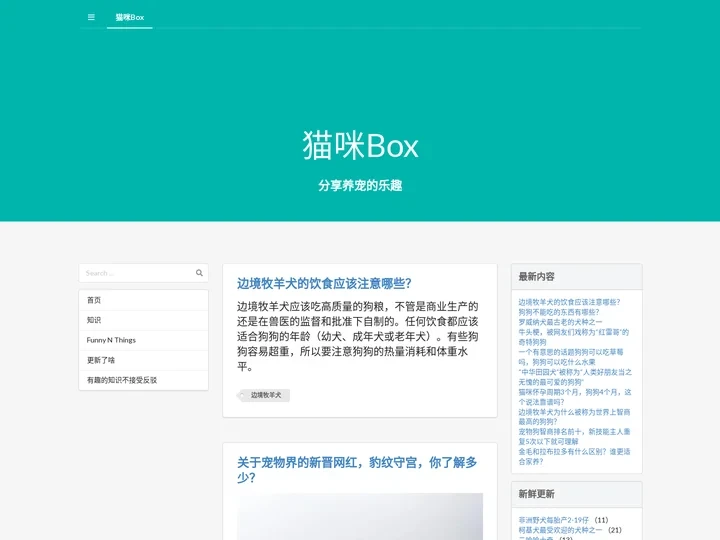Open the 更新了啥 sidebar menu item
The height and width of the screenshot is (540, 720).
(x=143, y=360)
